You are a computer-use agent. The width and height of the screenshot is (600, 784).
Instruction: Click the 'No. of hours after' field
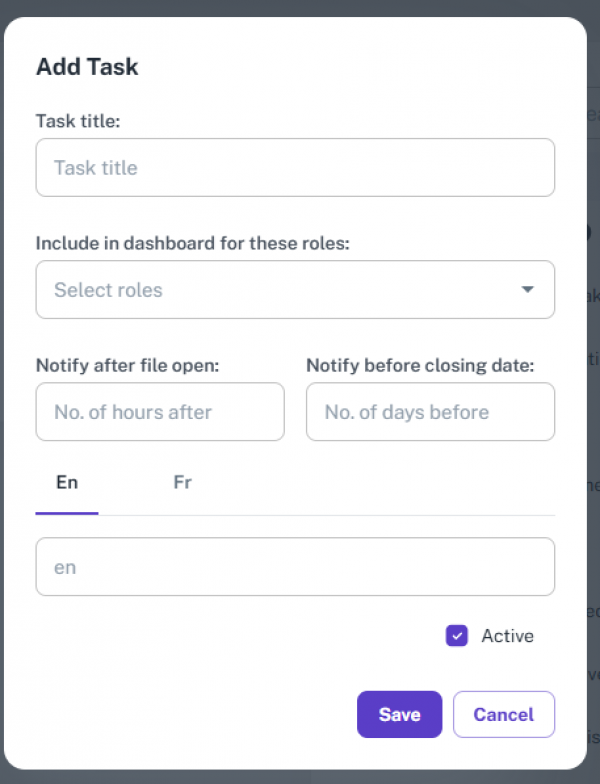[160, 412]
